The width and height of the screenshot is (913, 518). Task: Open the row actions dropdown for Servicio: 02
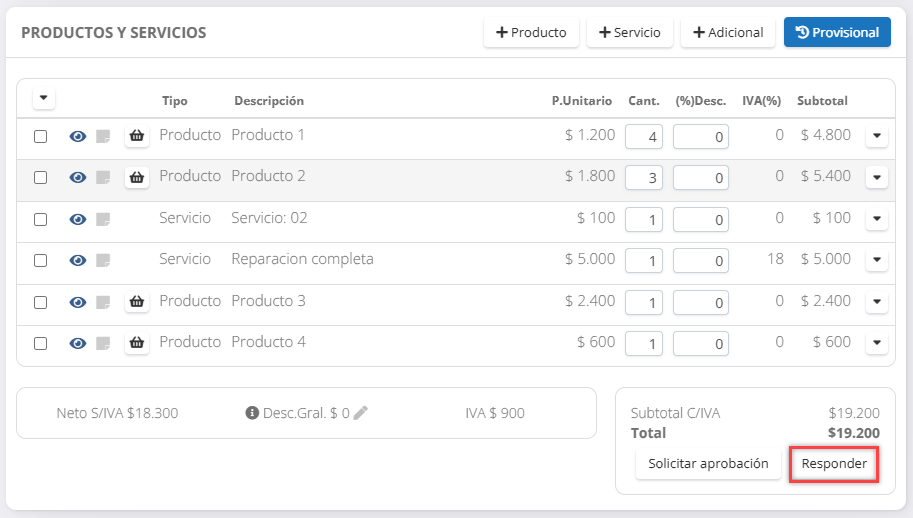(876, 219)
